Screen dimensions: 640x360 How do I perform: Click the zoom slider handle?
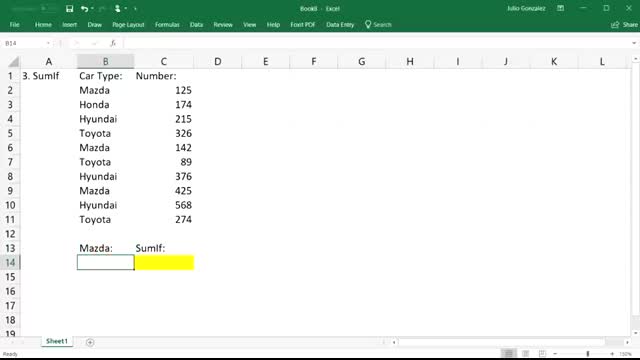(x=588, y=354)
